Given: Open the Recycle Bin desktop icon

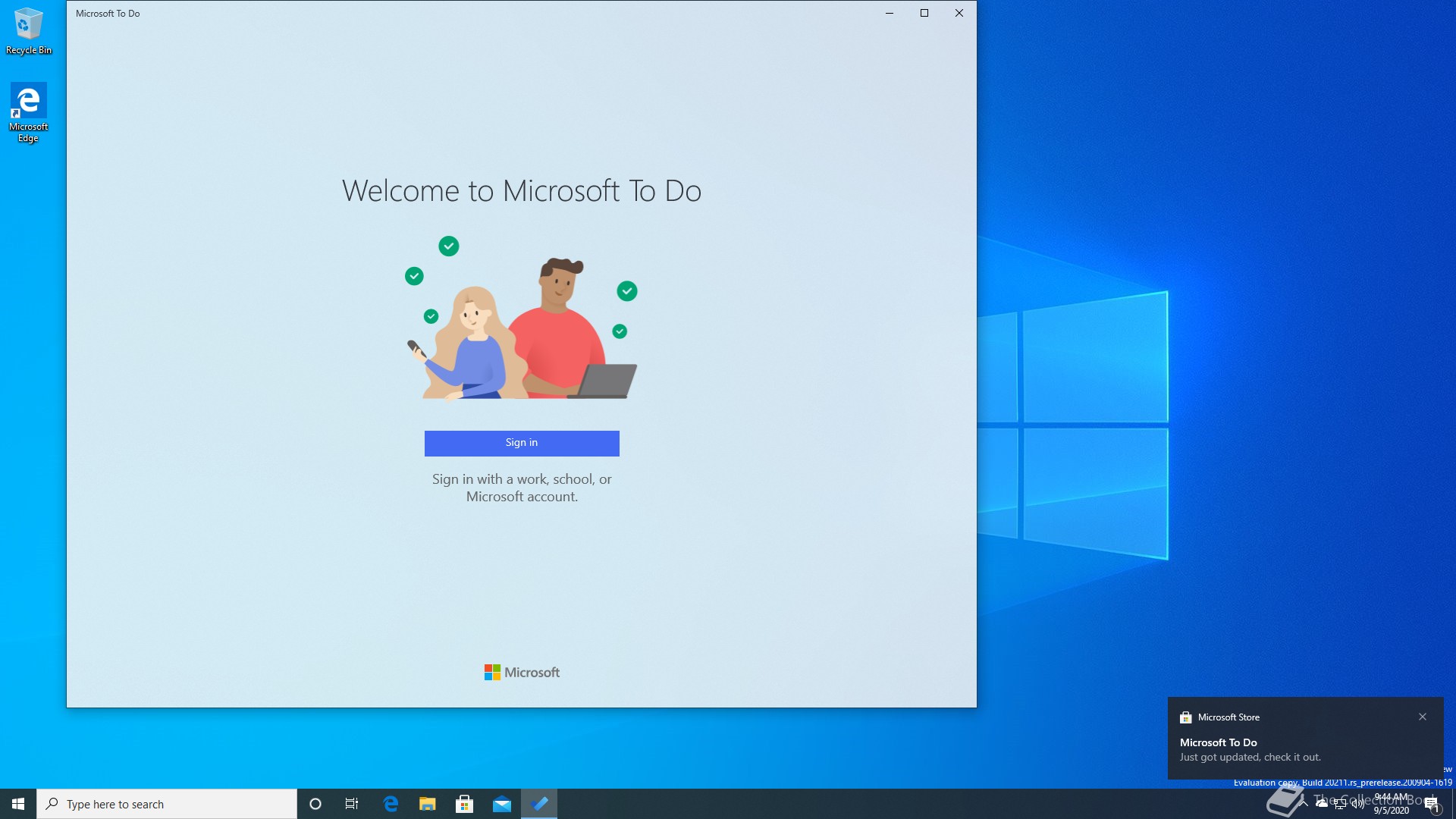Looking at the screenshot, I should pos(29,31).
